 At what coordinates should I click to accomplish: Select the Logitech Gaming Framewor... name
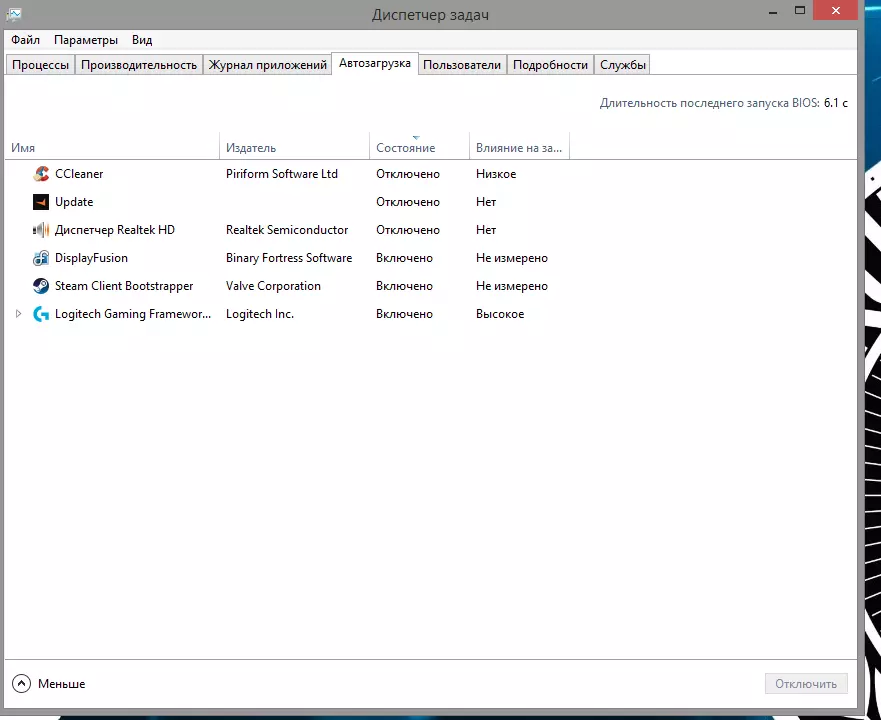(133, 314)
